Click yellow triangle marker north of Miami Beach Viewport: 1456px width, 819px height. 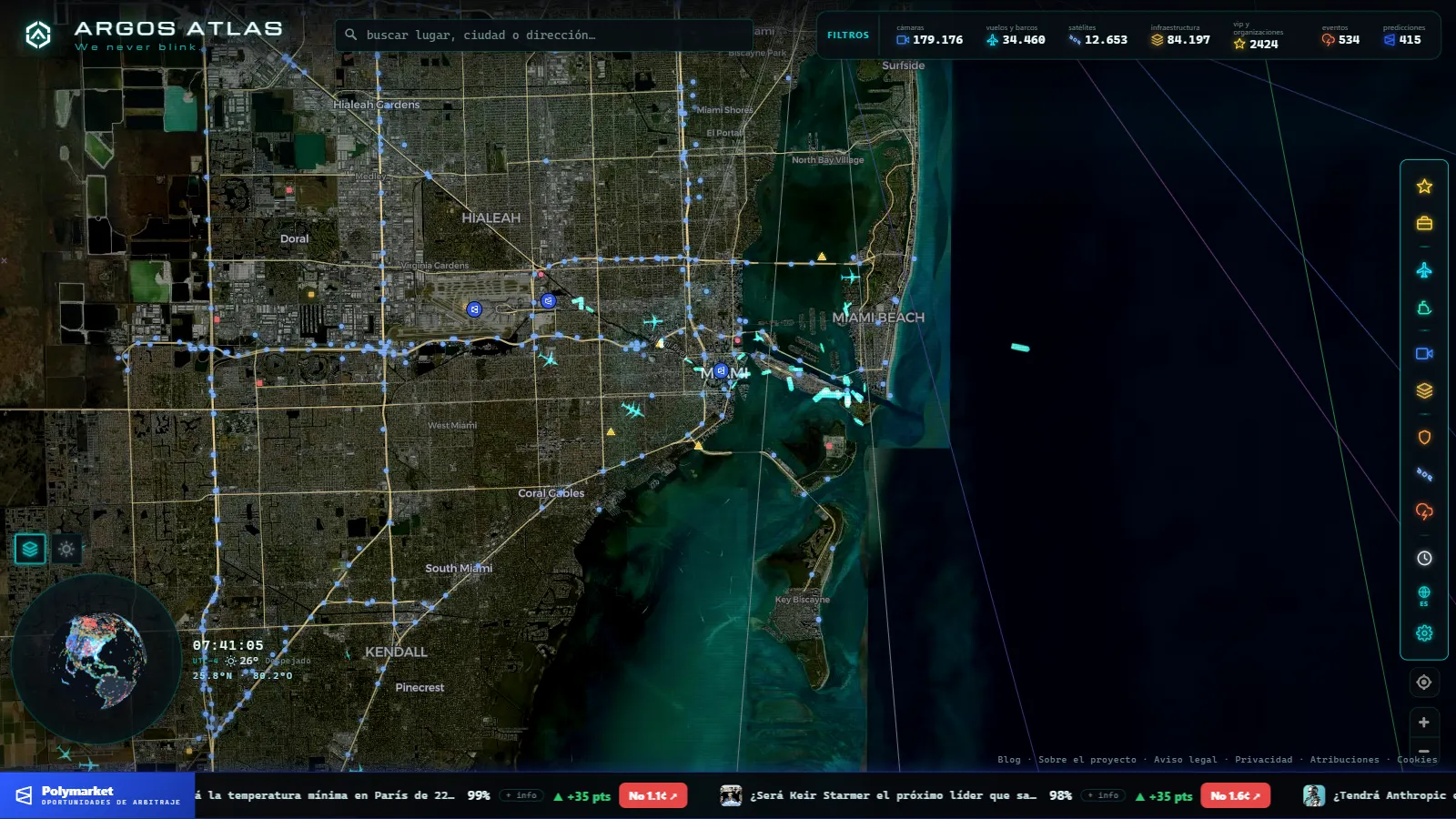point(822,257)
